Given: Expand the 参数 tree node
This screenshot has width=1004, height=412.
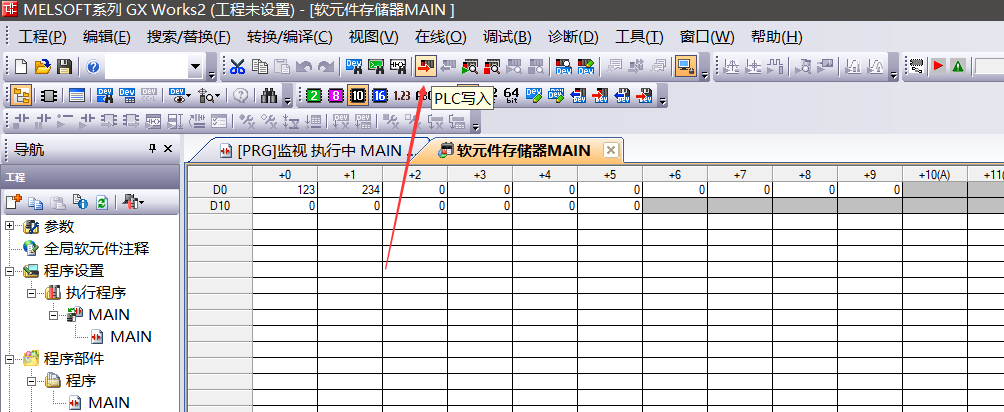Looking at the screenshot, I should 10,226.
